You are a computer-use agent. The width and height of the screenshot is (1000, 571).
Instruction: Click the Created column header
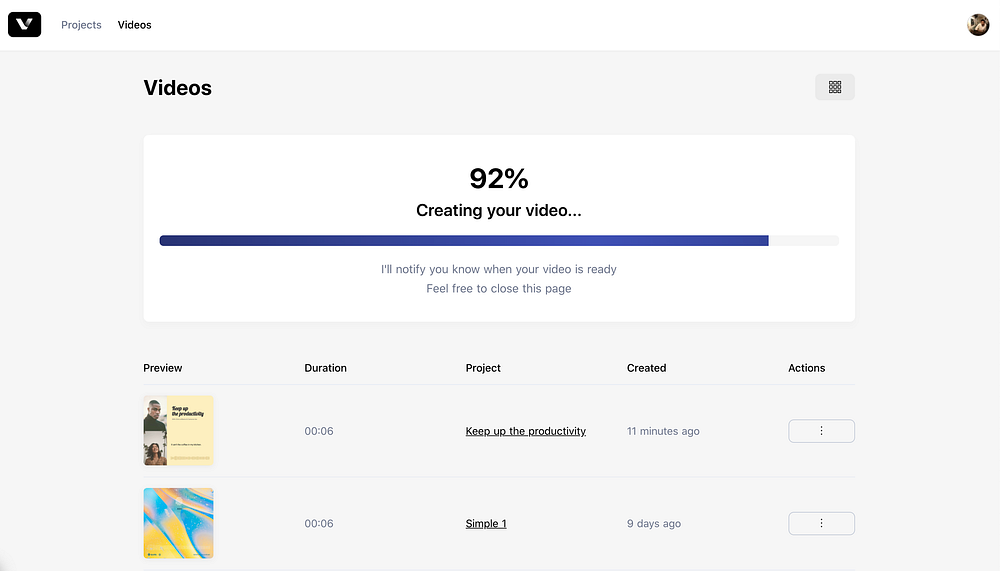pos(646,368)
